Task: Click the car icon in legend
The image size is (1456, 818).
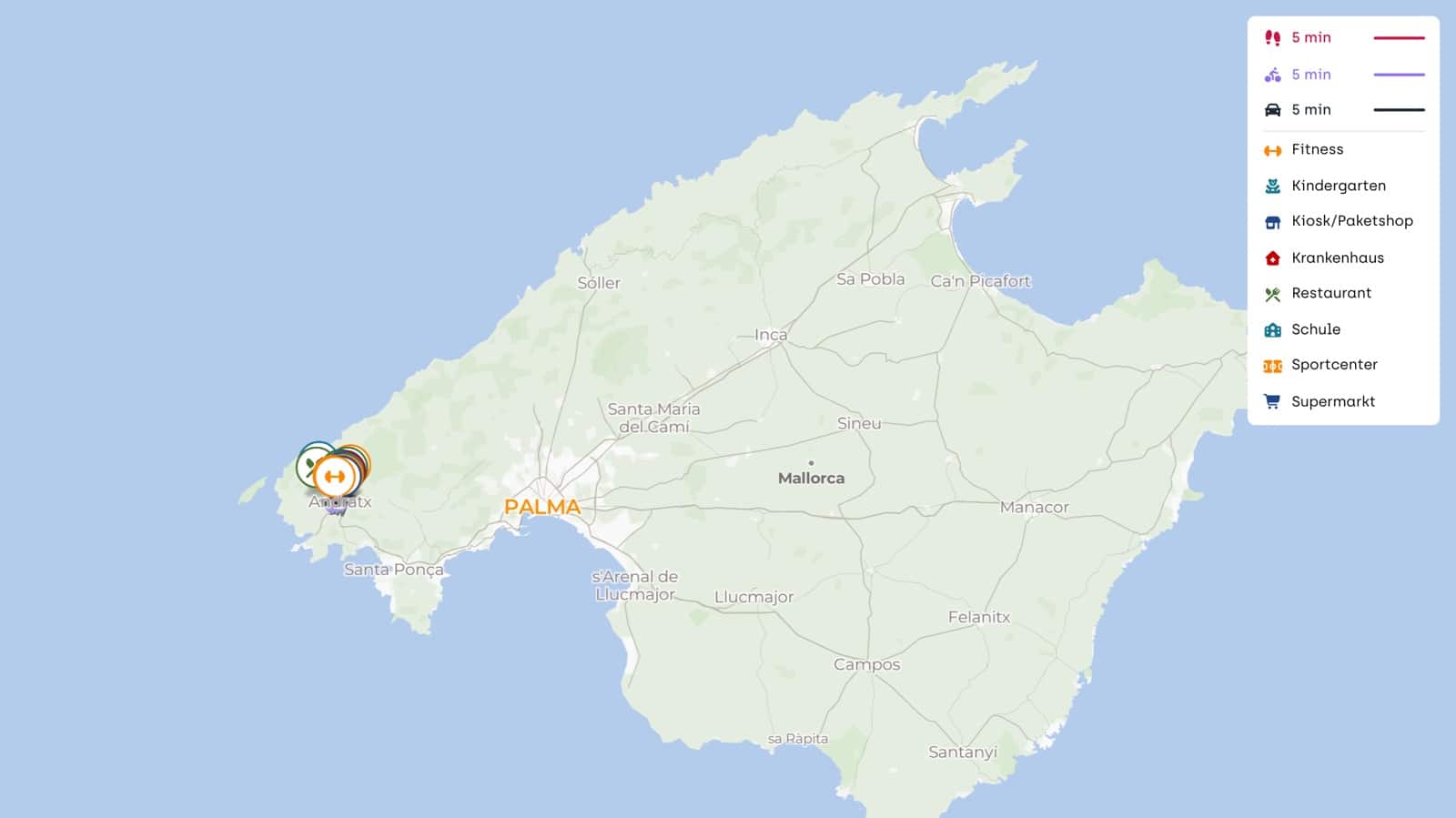Action: pos(1272,110)
